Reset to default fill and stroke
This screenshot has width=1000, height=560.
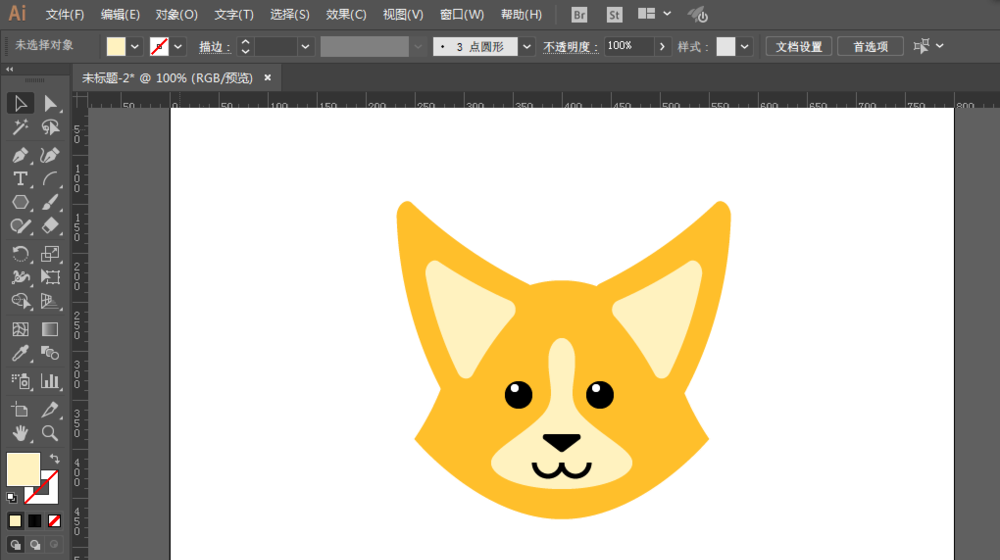[x=12, y=497]
